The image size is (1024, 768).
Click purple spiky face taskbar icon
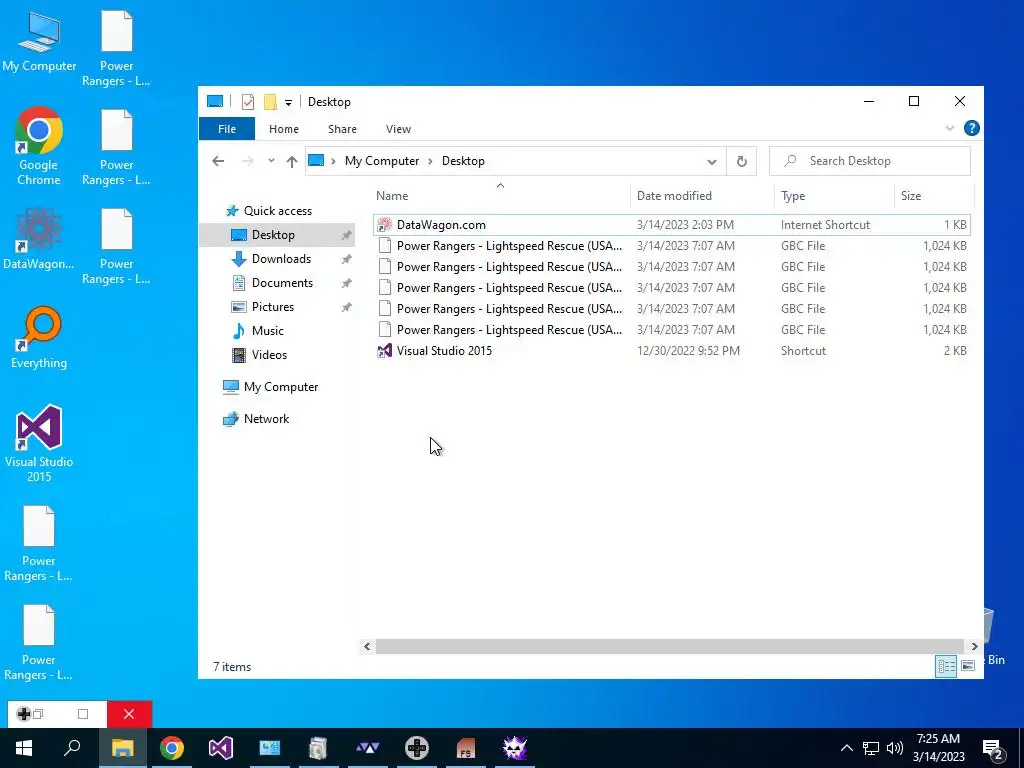[515, 748]
